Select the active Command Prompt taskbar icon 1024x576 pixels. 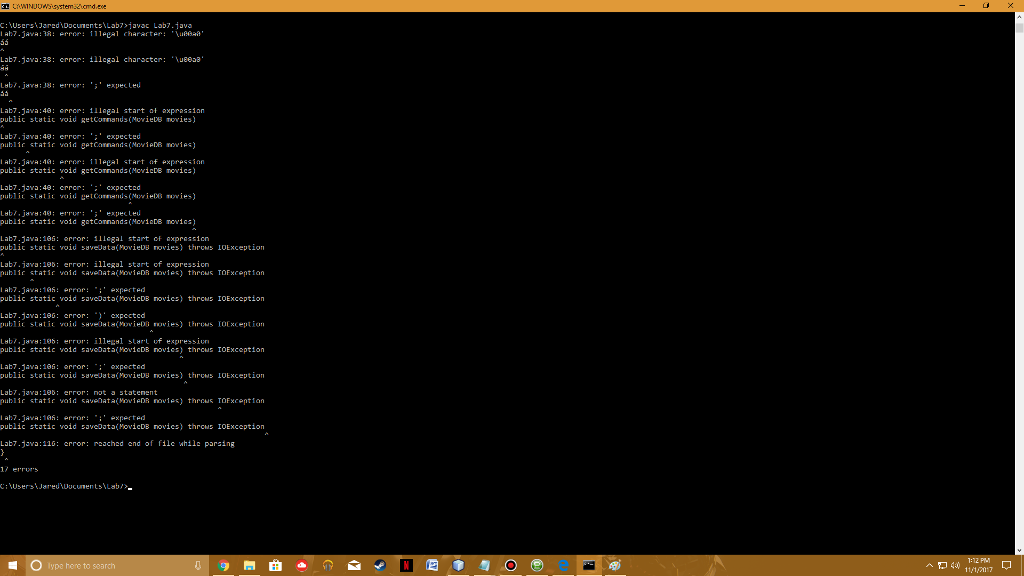coord(587,564)
